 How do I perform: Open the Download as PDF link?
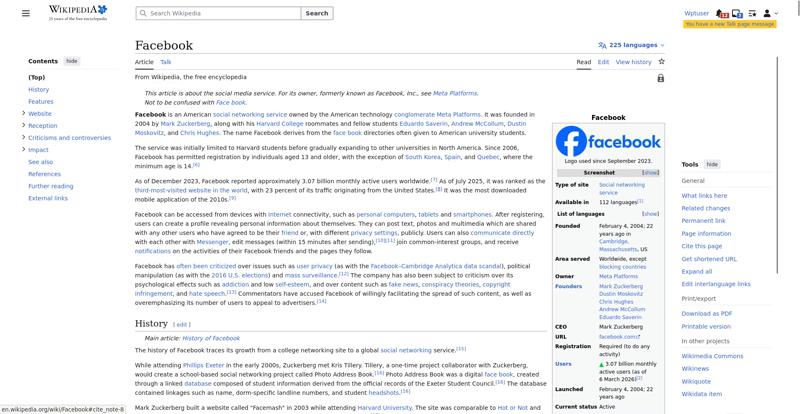(706, 314)
